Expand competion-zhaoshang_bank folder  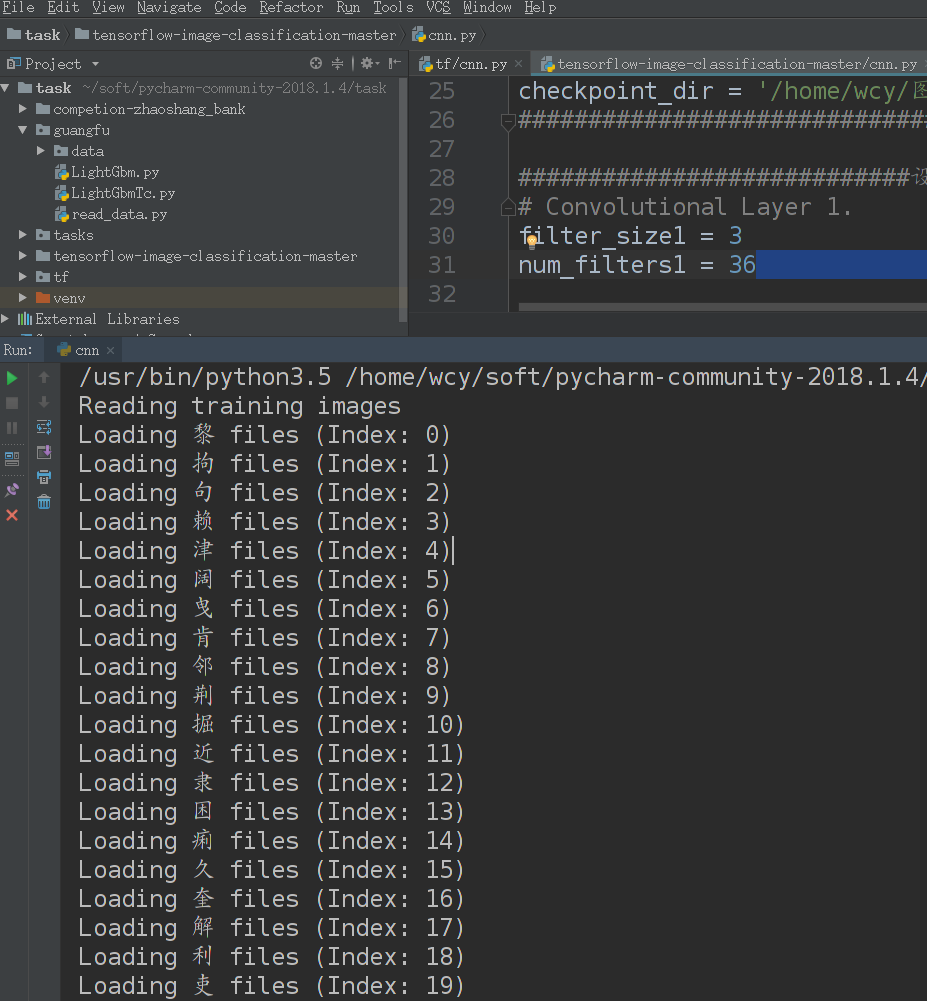(23, 109)
